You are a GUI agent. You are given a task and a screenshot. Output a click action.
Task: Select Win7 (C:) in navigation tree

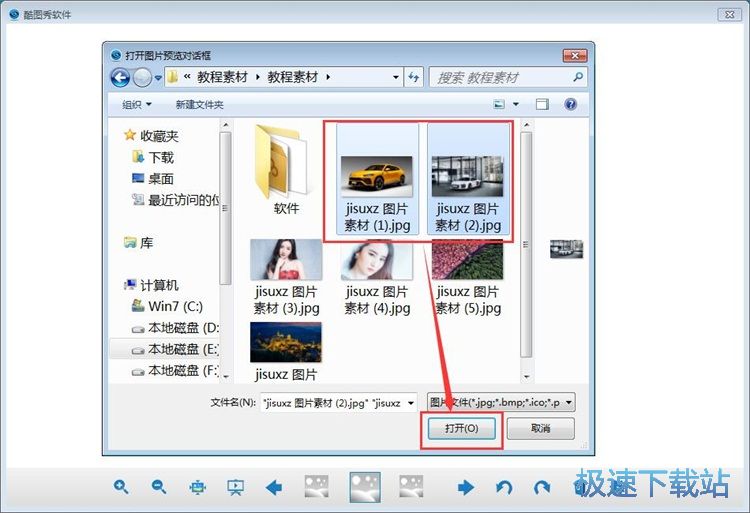pyautogui.click(x=175, y=306)
